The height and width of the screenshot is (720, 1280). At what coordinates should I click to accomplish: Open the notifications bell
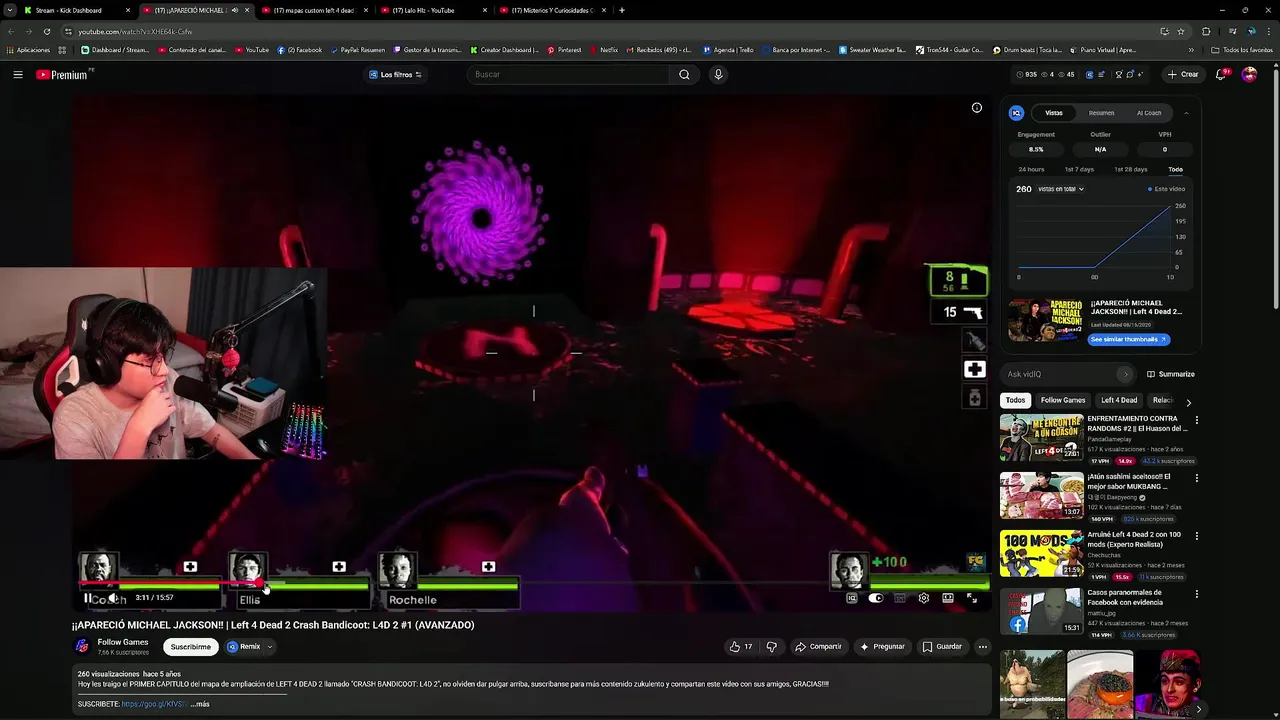click(x=1221, y=74)
